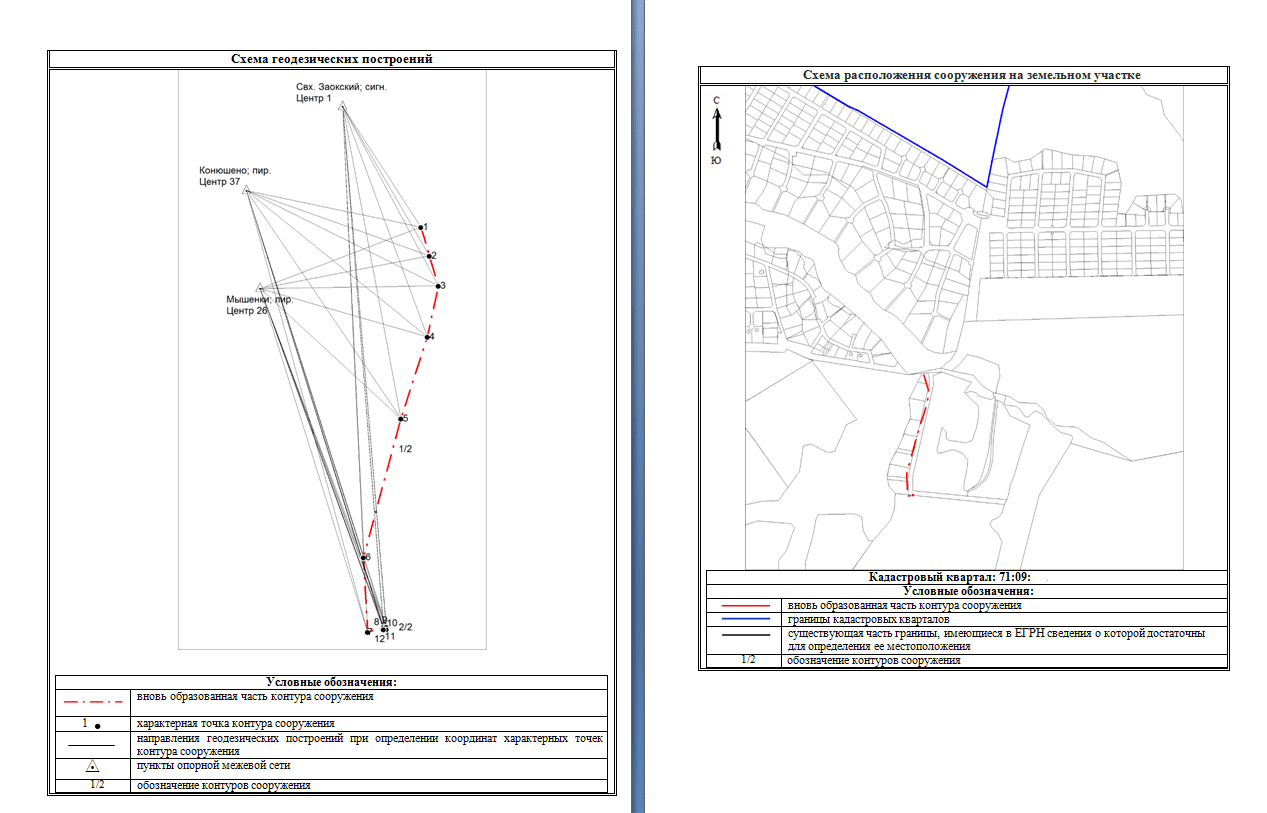The height and width of the screenshot is (813, 1267).
Task: Select characteristic point 3 on the contour
Action: coord(437,286)
